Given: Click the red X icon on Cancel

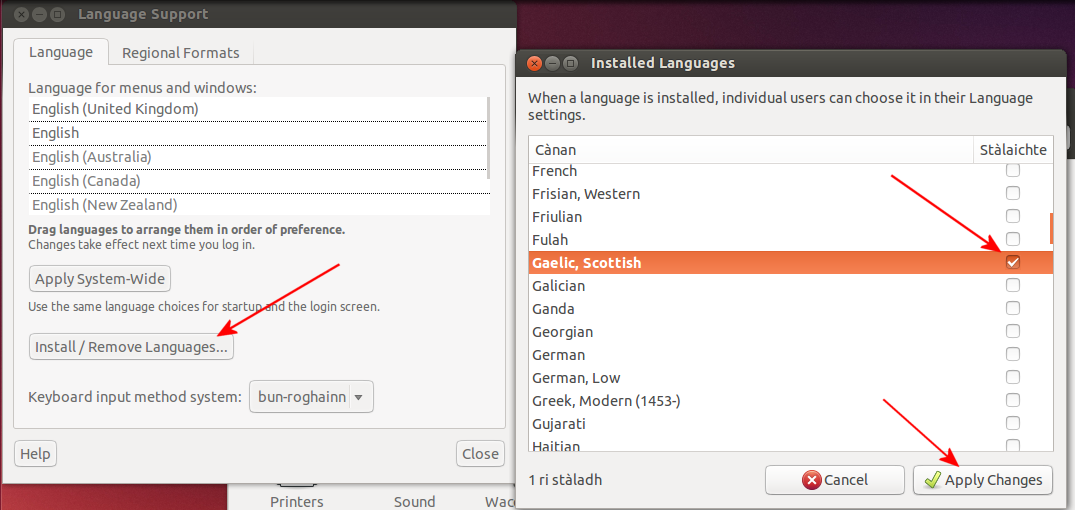Looking at the screenshot, I should tap(811, 480).
